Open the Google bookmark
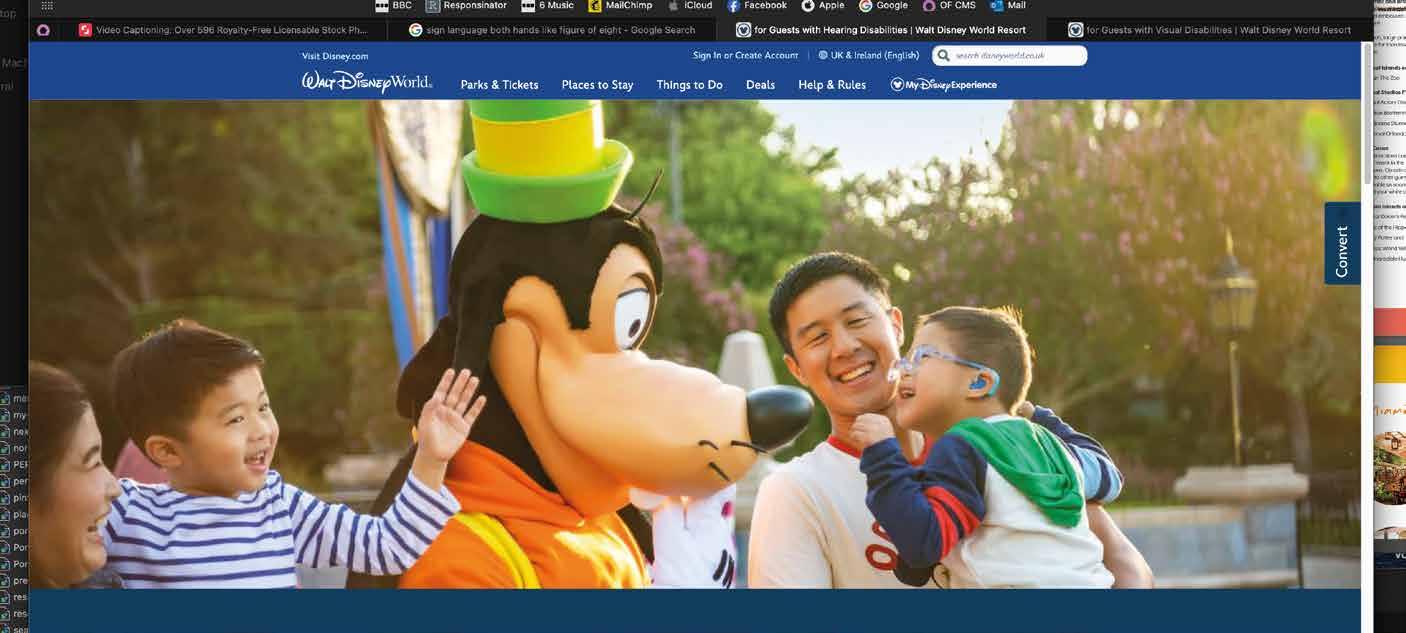Viewport: 1406px width, 633px height. coord(883,6)
